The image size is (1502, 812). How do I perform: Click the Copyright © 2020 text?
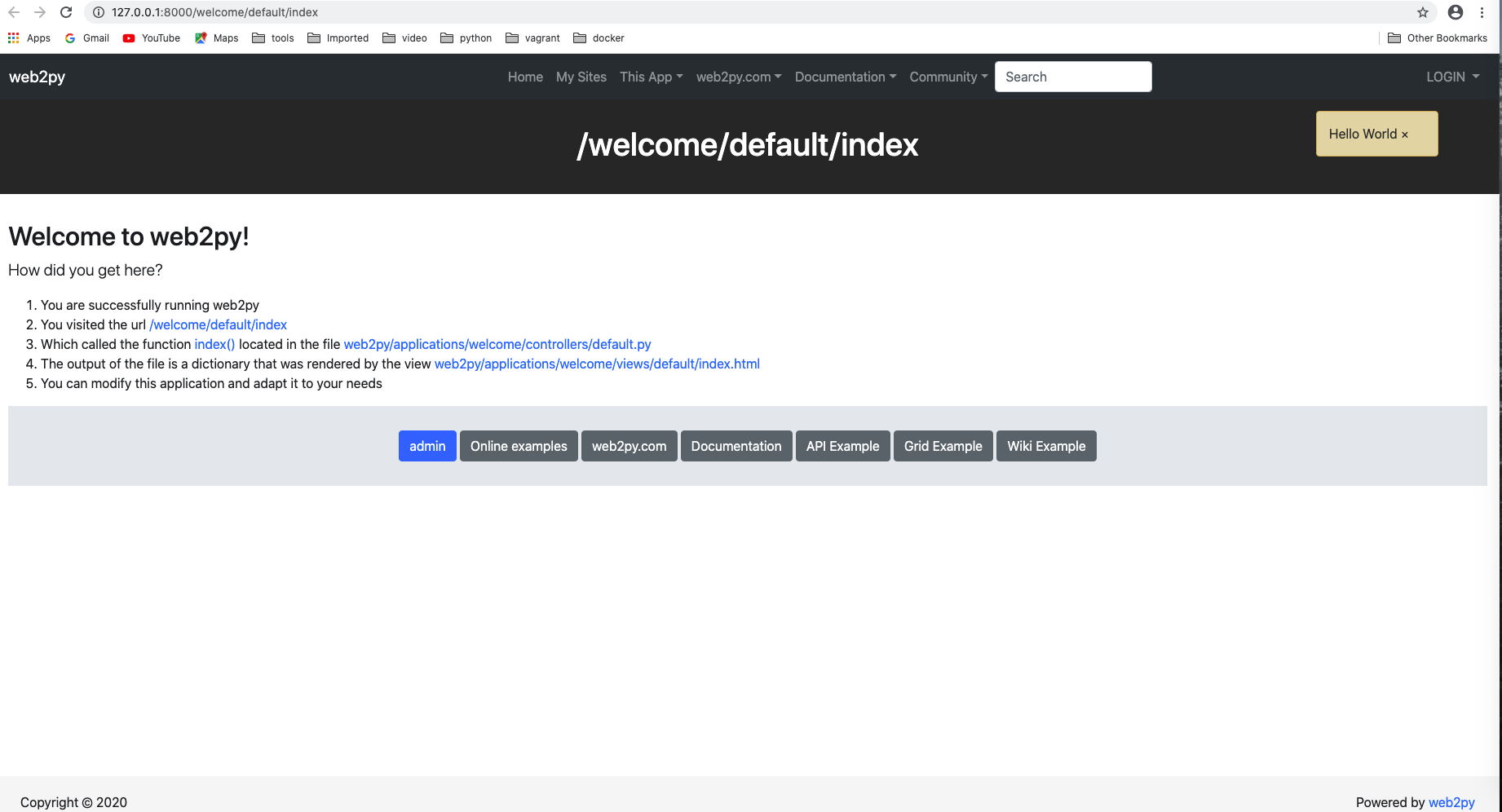[73, 802]
